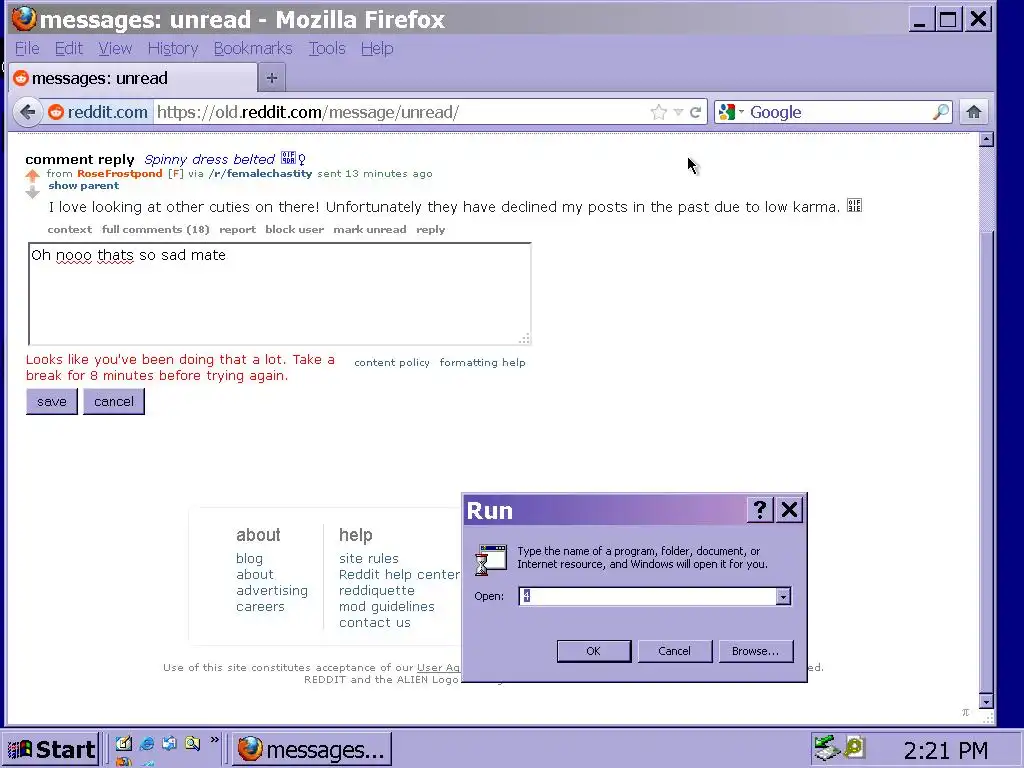Open the Tools menu

coord(327,48)
